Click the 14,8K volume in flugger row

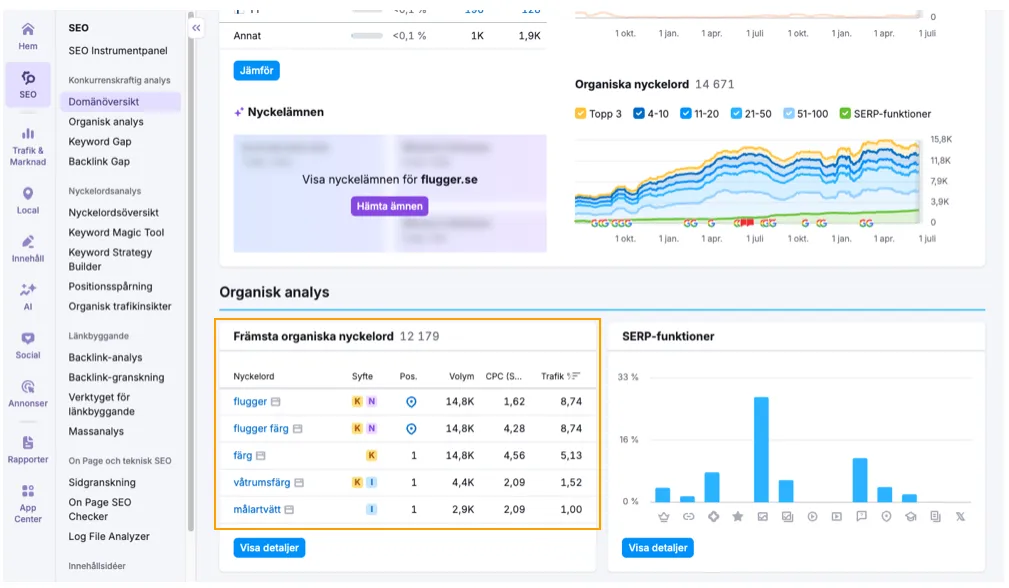pos(460,401)
